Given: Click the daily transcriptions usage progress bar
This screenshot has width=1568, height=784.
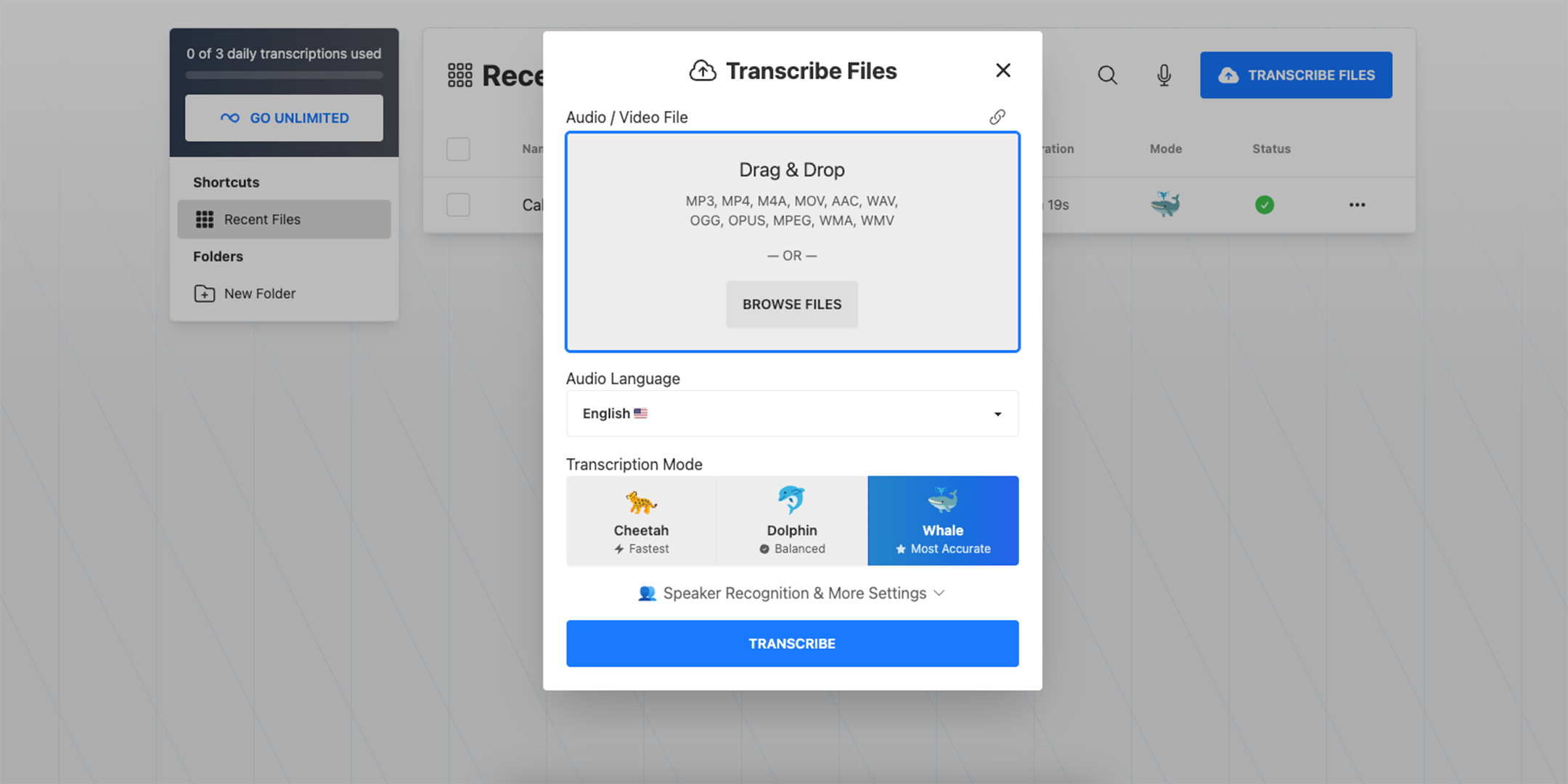Looking at the screenshot, I should (x=284, y=75).
